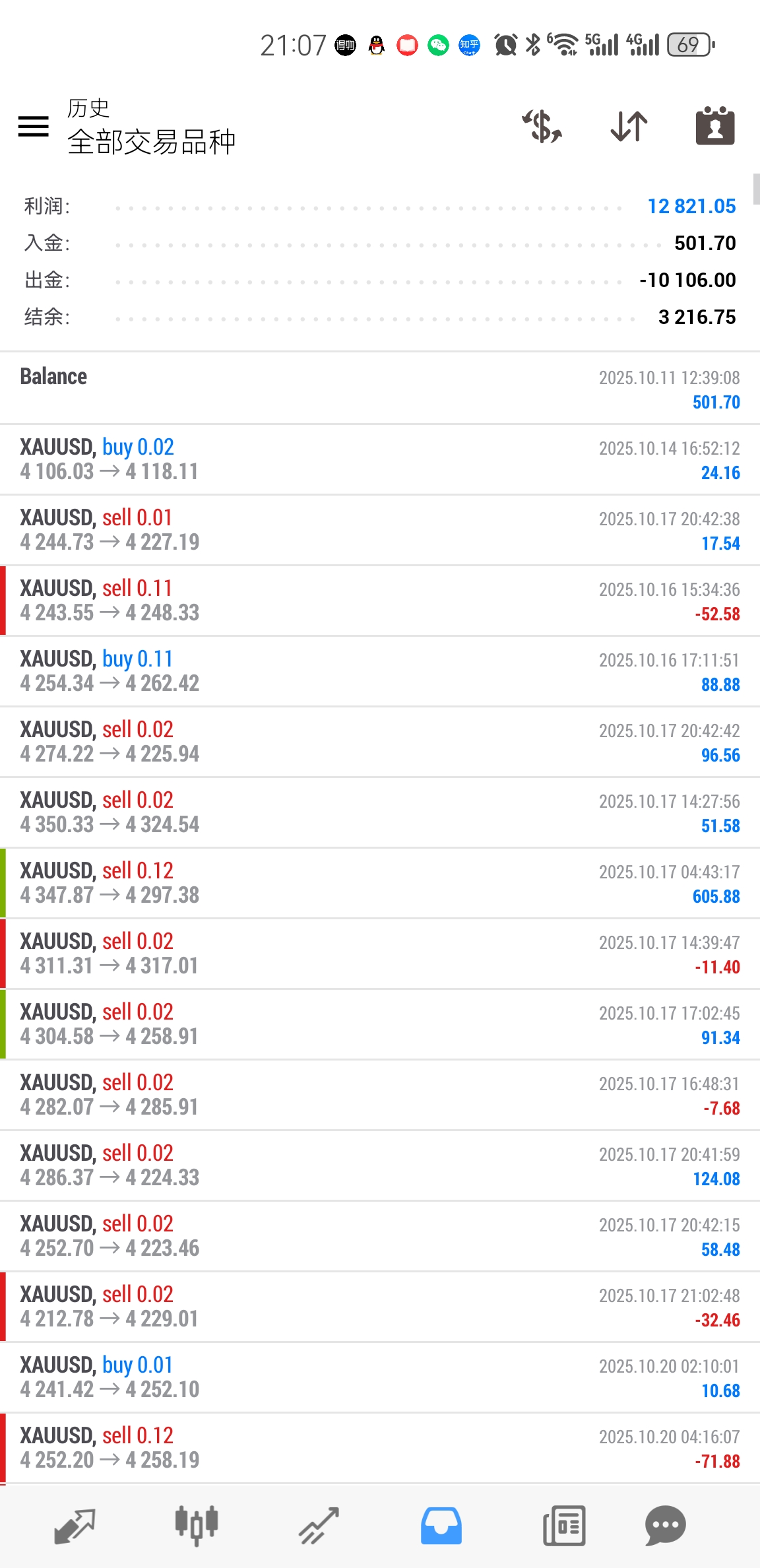The height and width of the screenshot is (1568, 760).
Task: Select the History inbox tab
Action: click(441, 1526)
